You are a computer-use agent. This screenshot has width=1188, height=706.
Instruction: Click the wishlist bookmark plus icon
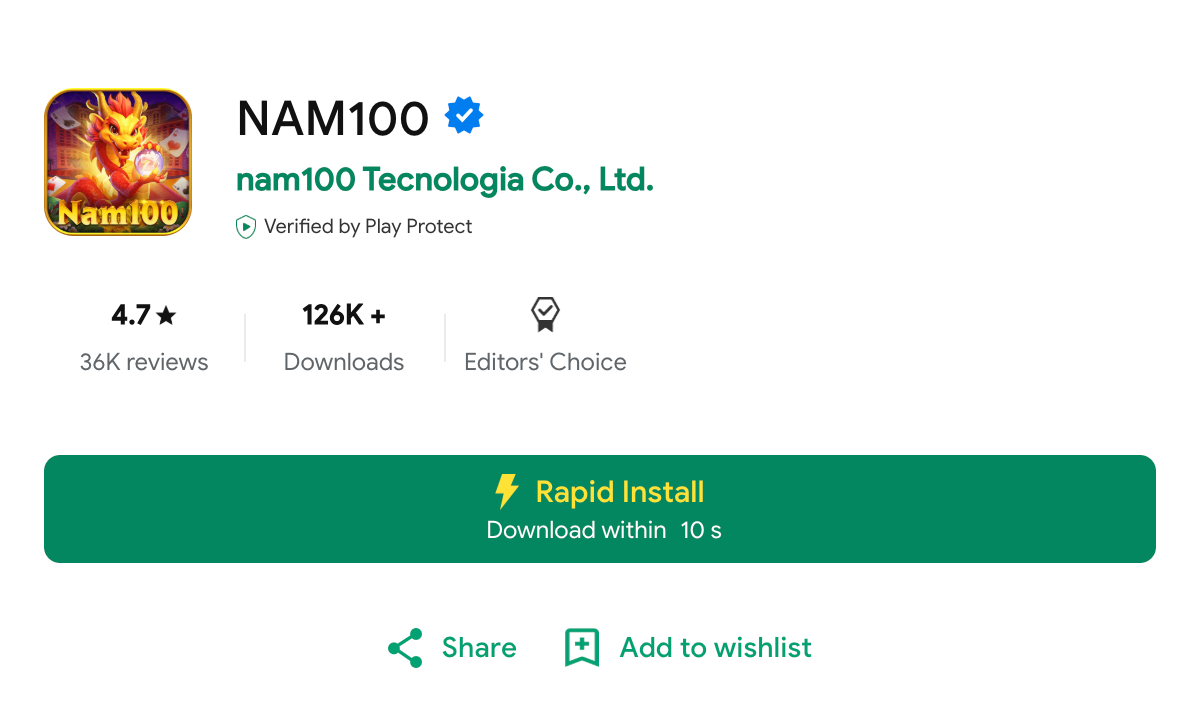pyautogui.click(x=582, y=648)
